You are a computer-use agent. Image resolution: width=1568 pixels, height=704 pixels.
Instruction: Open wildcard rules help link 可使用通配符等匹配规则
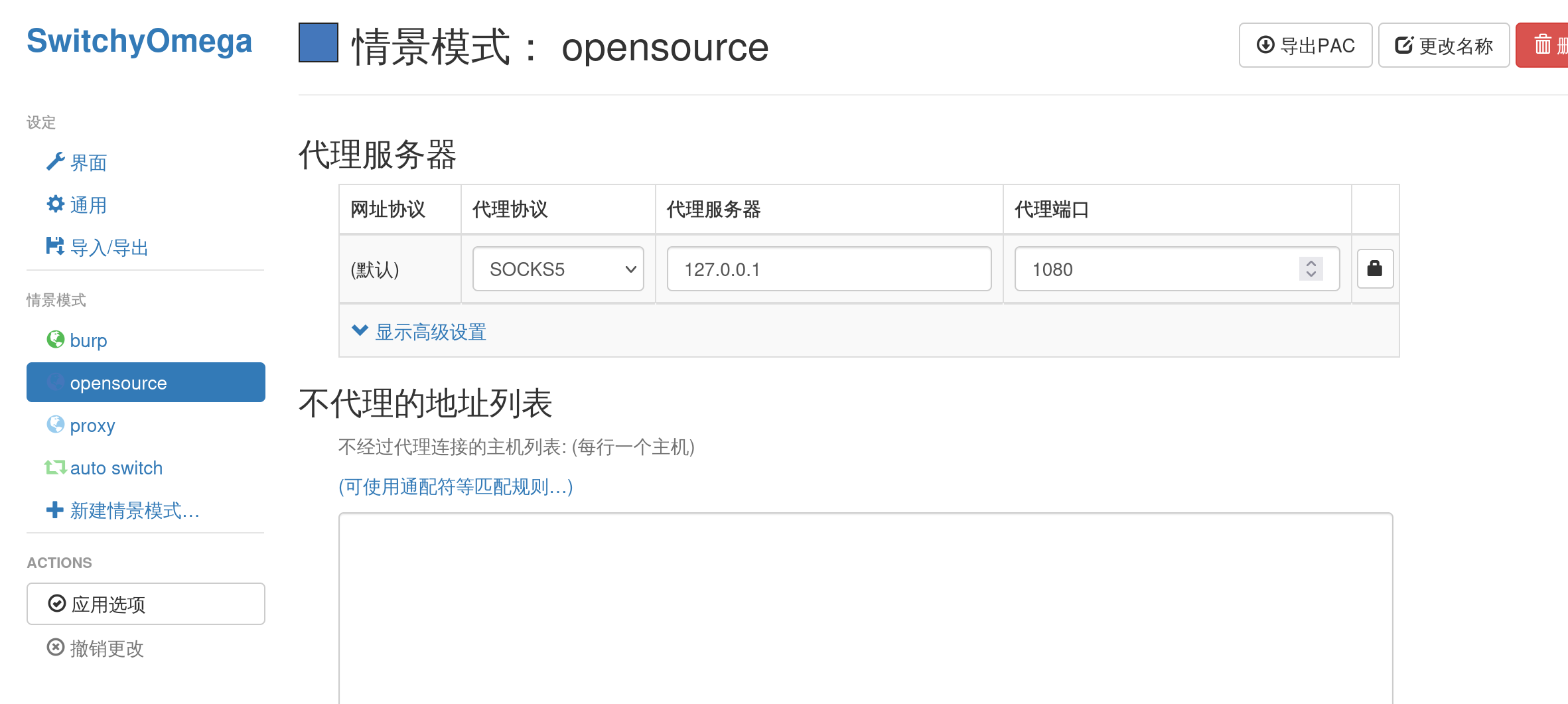tap(456, 486)
